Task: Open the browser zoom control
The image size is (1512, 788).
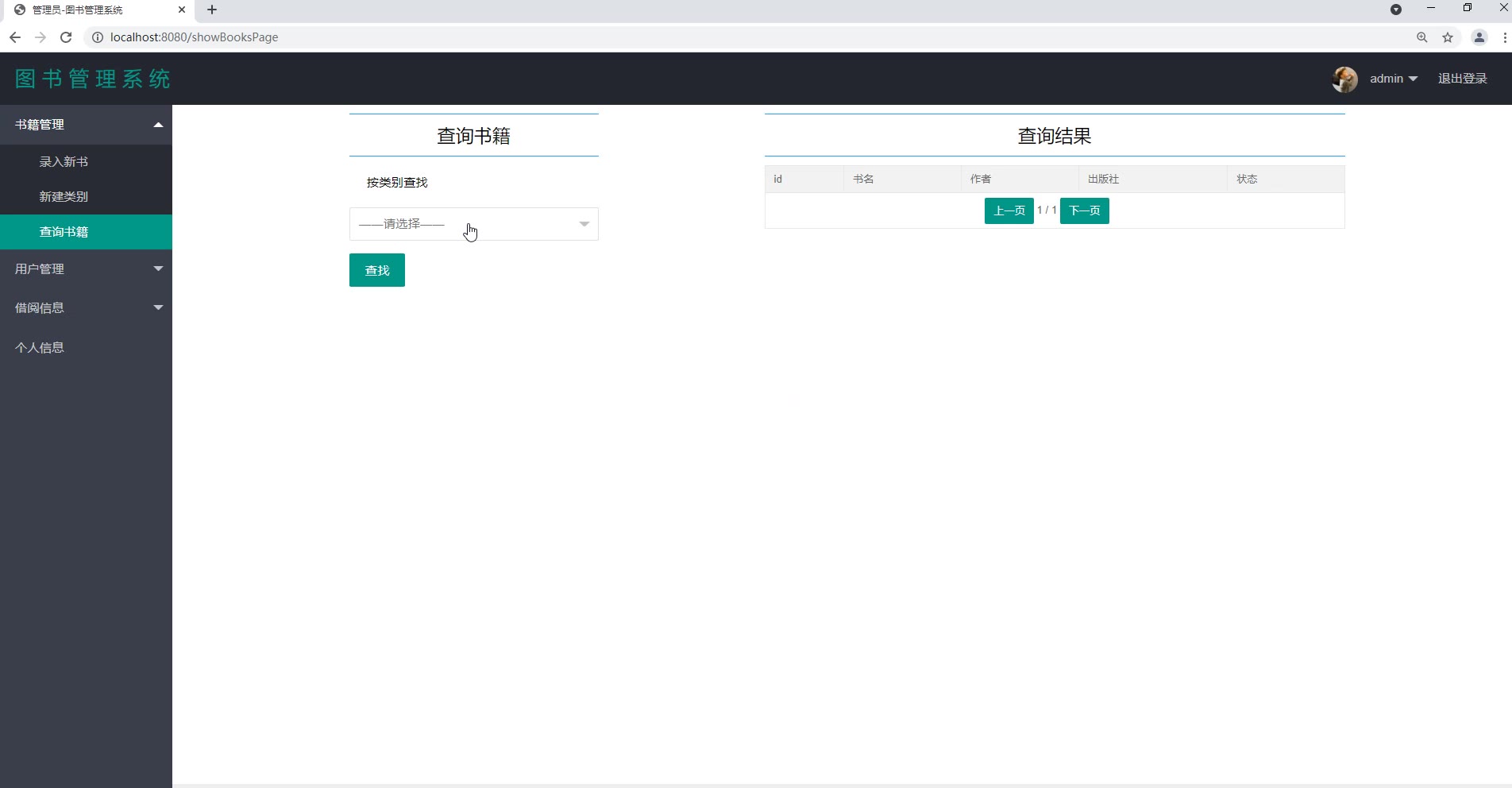Action: click(1421, 37)
